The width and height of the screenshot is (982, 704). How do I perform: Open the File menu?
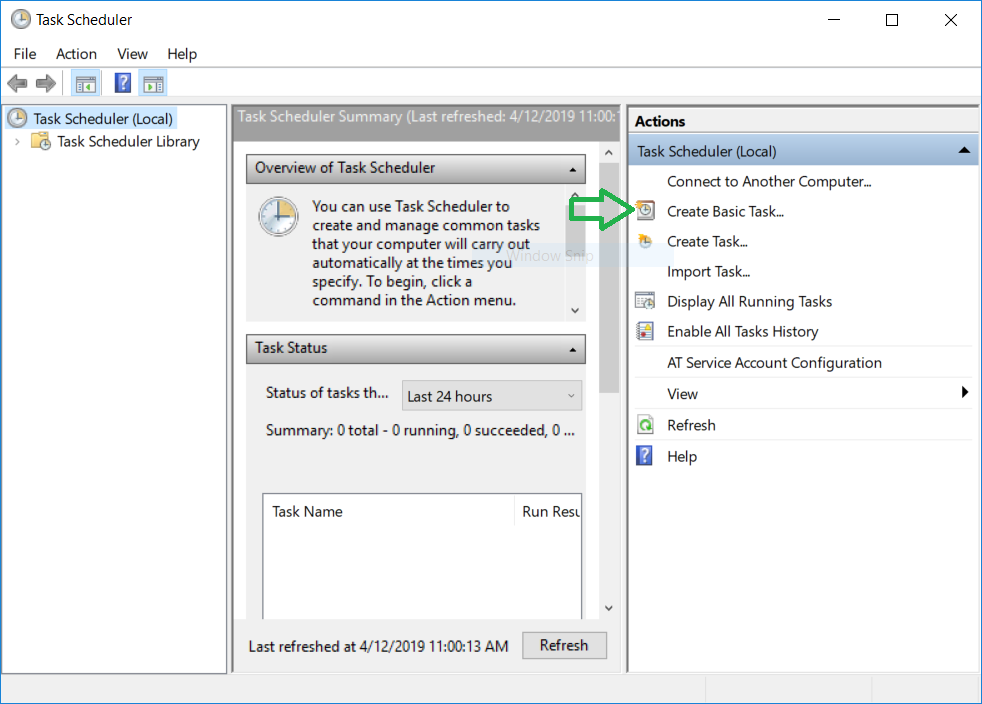point(25,54)
